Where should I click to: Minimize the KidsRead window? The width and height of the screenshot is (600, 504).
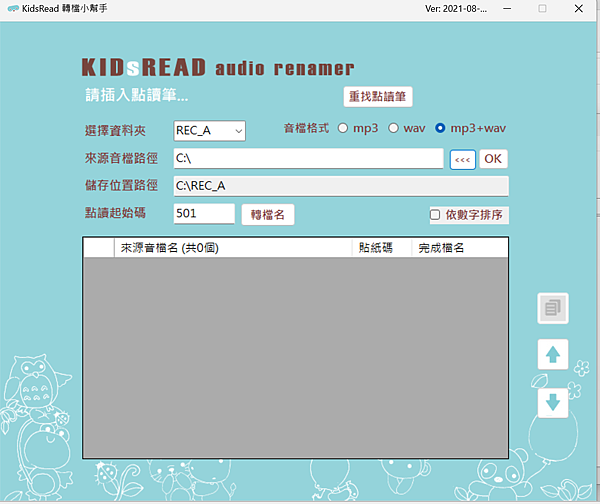507,8
